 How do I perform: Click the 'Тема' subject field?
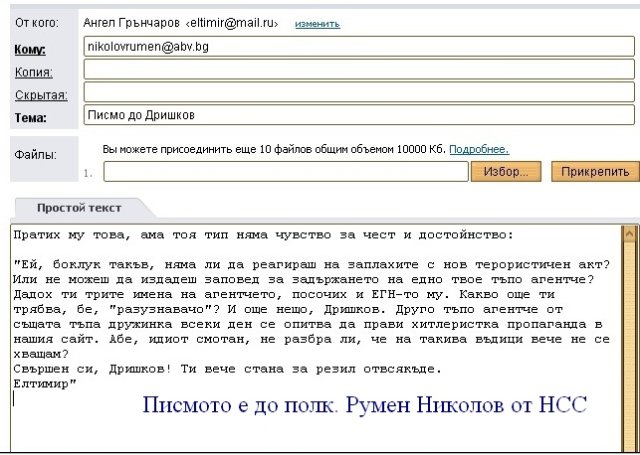pos(359,115)
